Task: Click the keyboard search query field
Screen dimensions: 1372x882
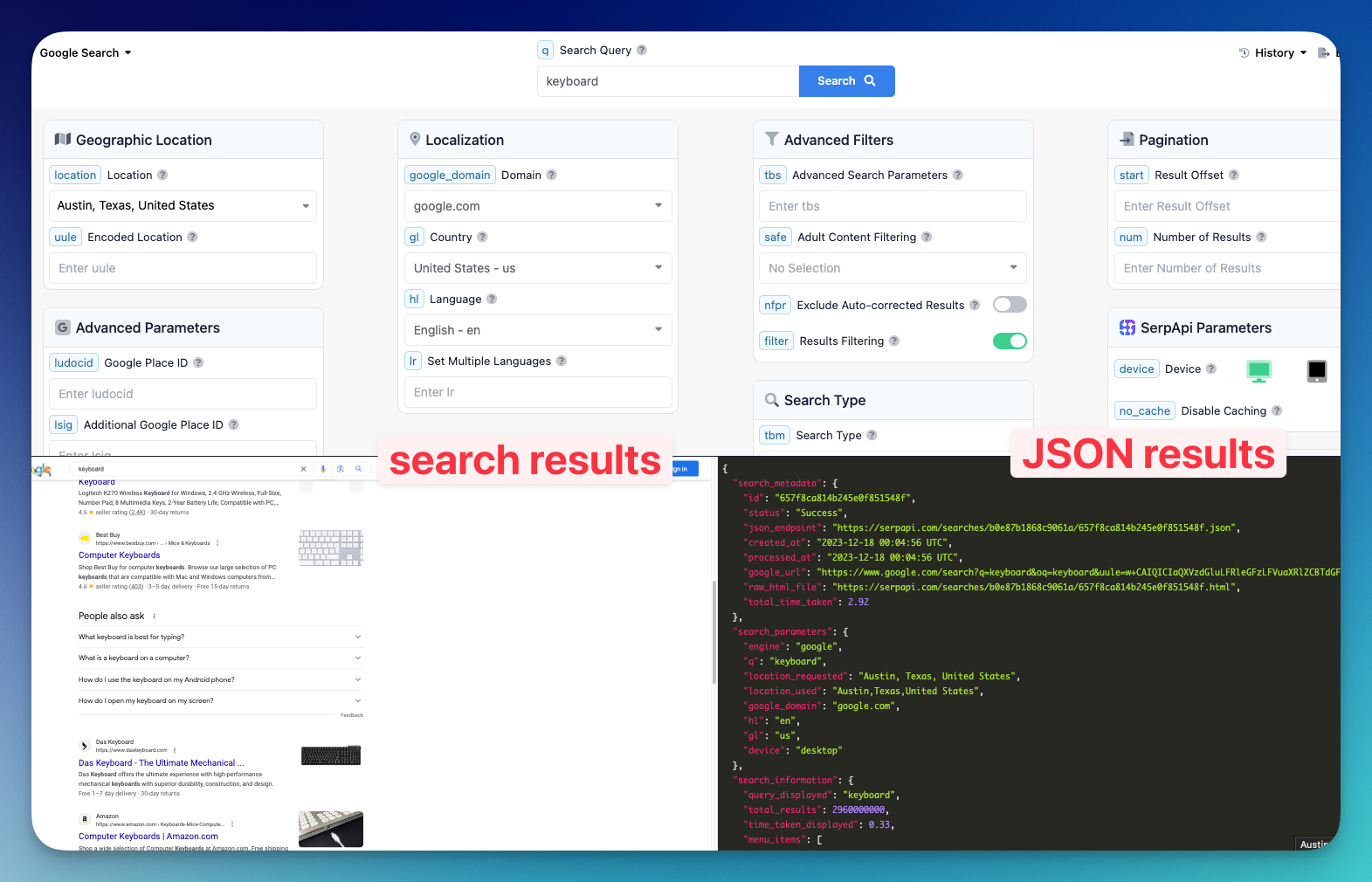Action: pyautogui.click(x=668, y=81)
